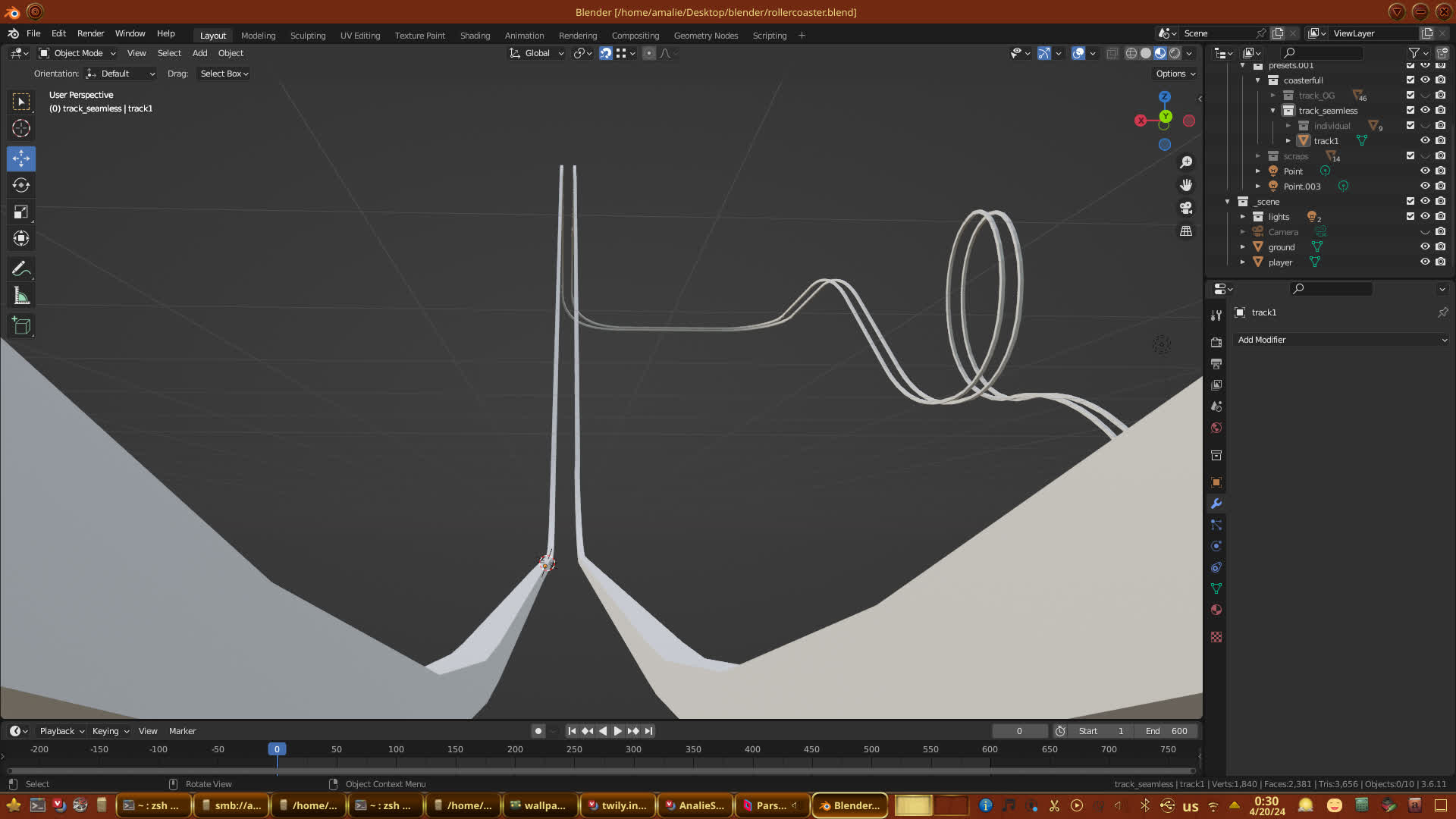Choose the Add Cube tool
The width and height of the screenshot is (1456, 819).
[21, 326]
